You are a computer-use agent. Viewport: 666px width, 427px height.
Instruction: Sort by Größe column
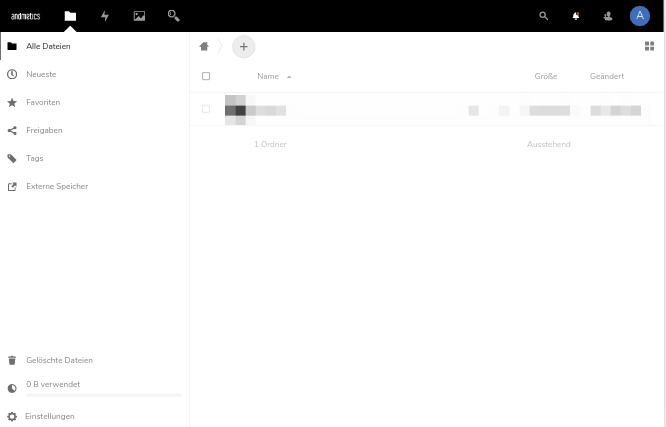(x=546, y=76)
